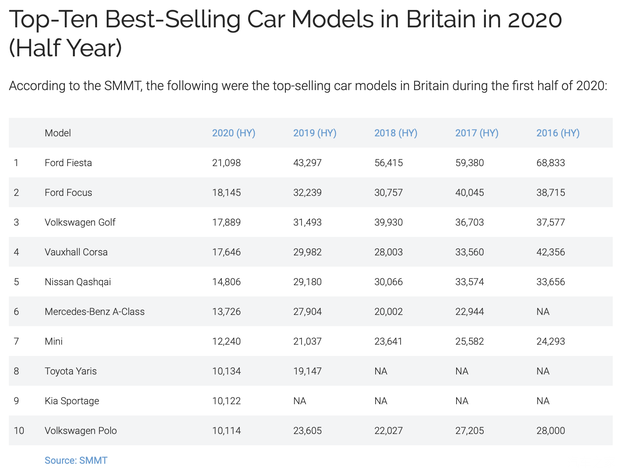Open the Source: SMMT link

(76, 460)
